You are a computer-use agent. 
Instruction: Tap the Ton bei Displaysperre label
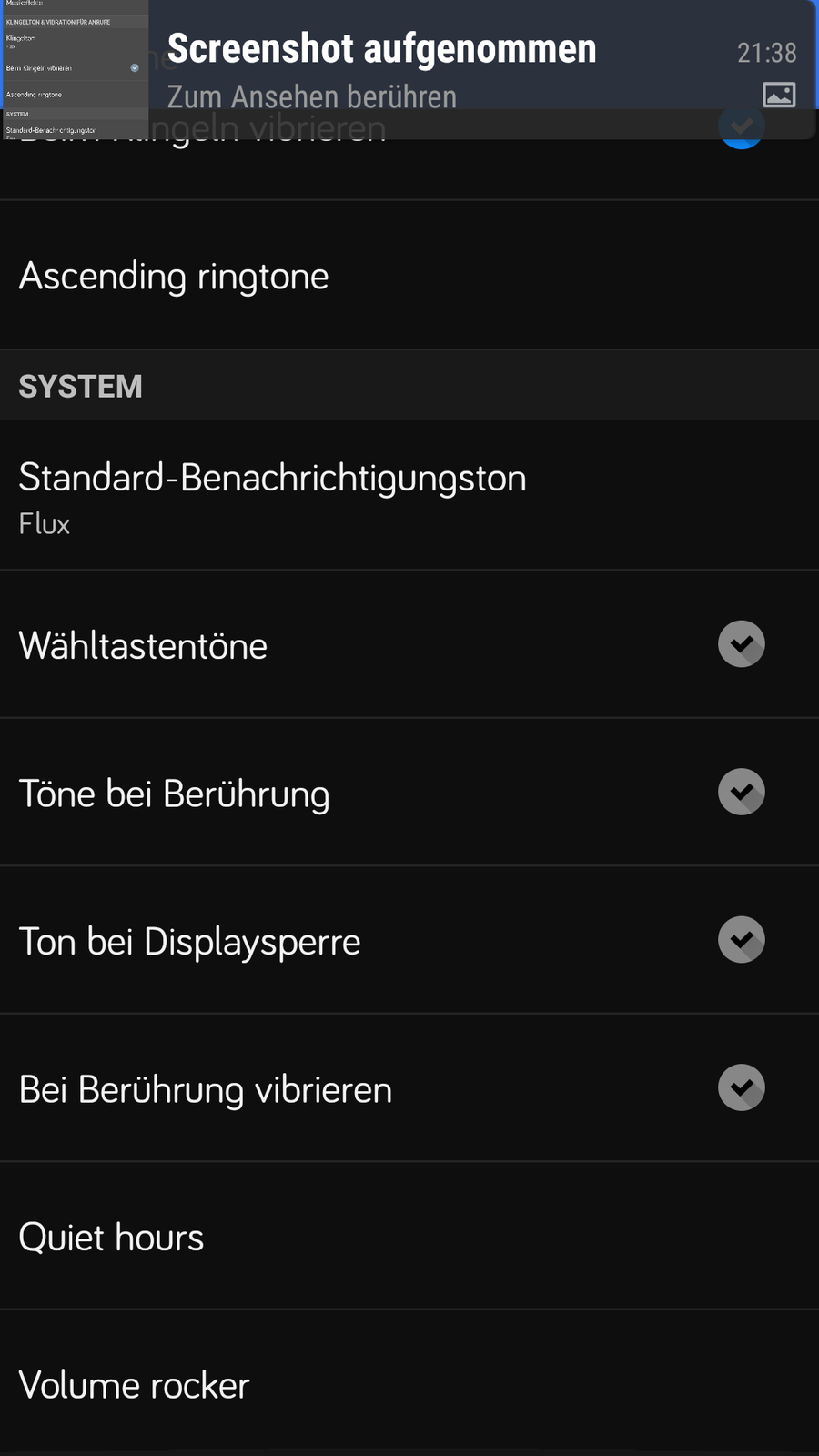(189, 942)
